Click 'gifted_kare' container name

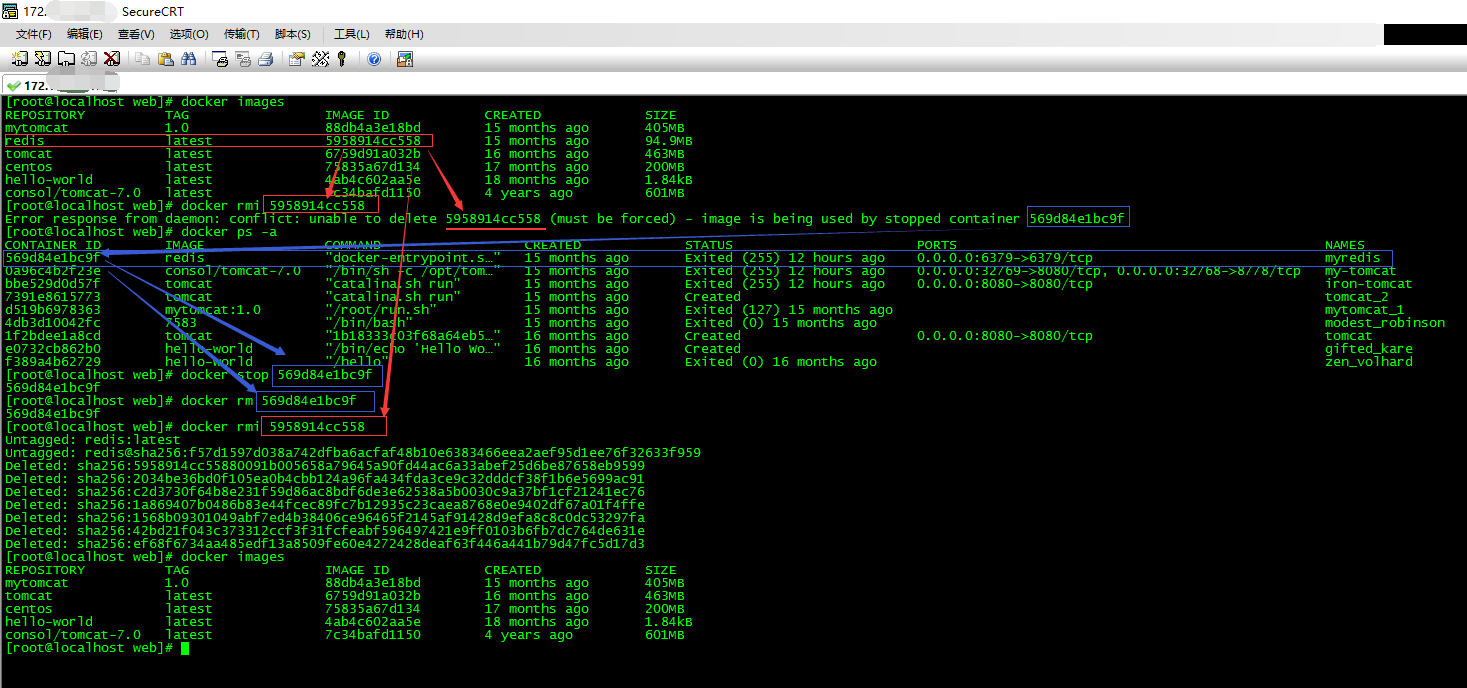click(x=1369, y=349)
